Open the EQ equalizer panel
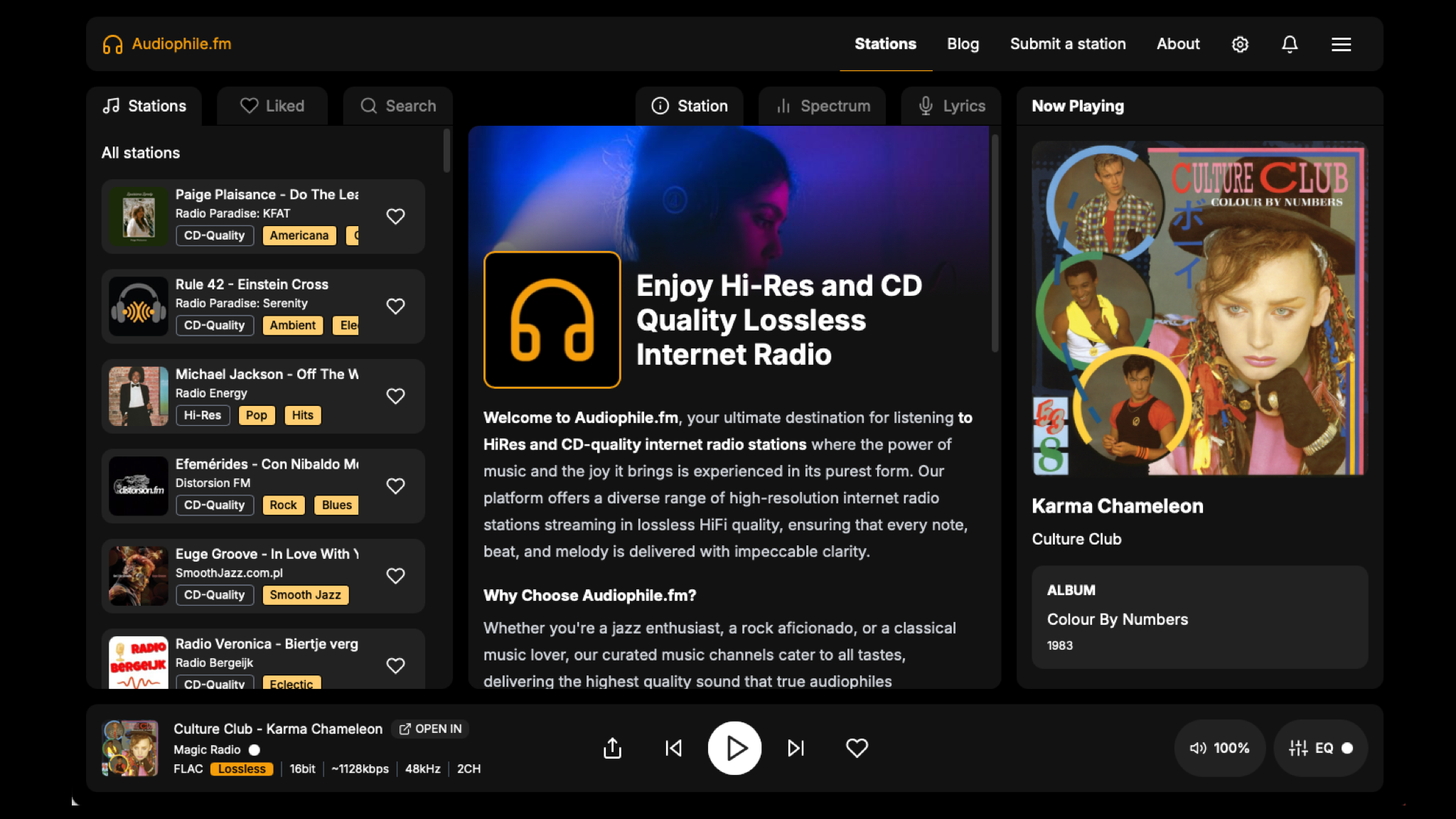 (x=1321, y=748)
